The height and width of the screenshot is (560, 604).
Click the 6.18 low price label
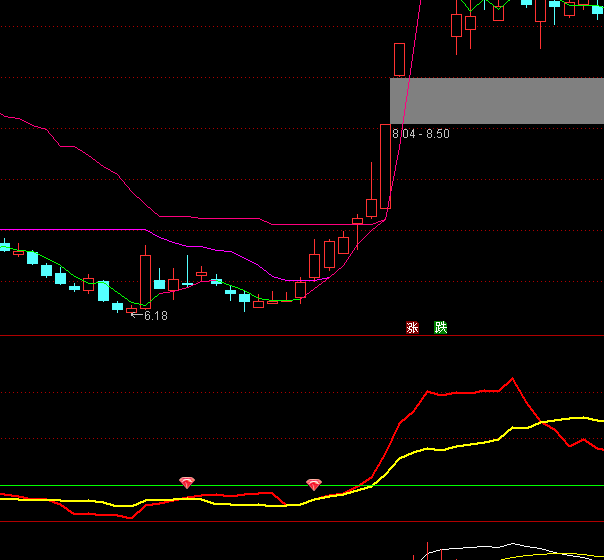(x=155, y=316)
